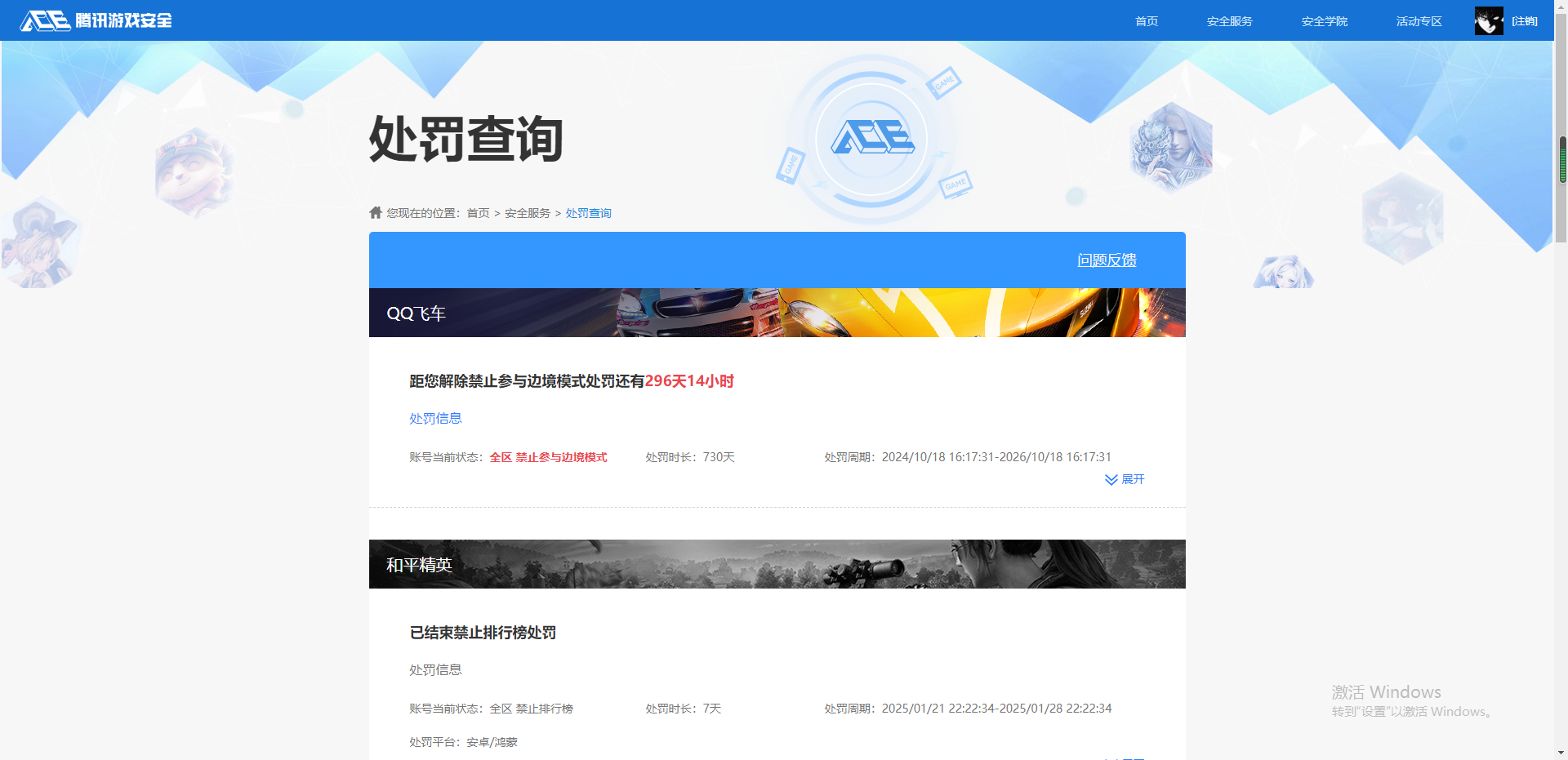The width and height of the screenshot is (1568, 760).
Task: Click the user avatar thumbnail in the top bar
Action: (x=1488, y=20)
